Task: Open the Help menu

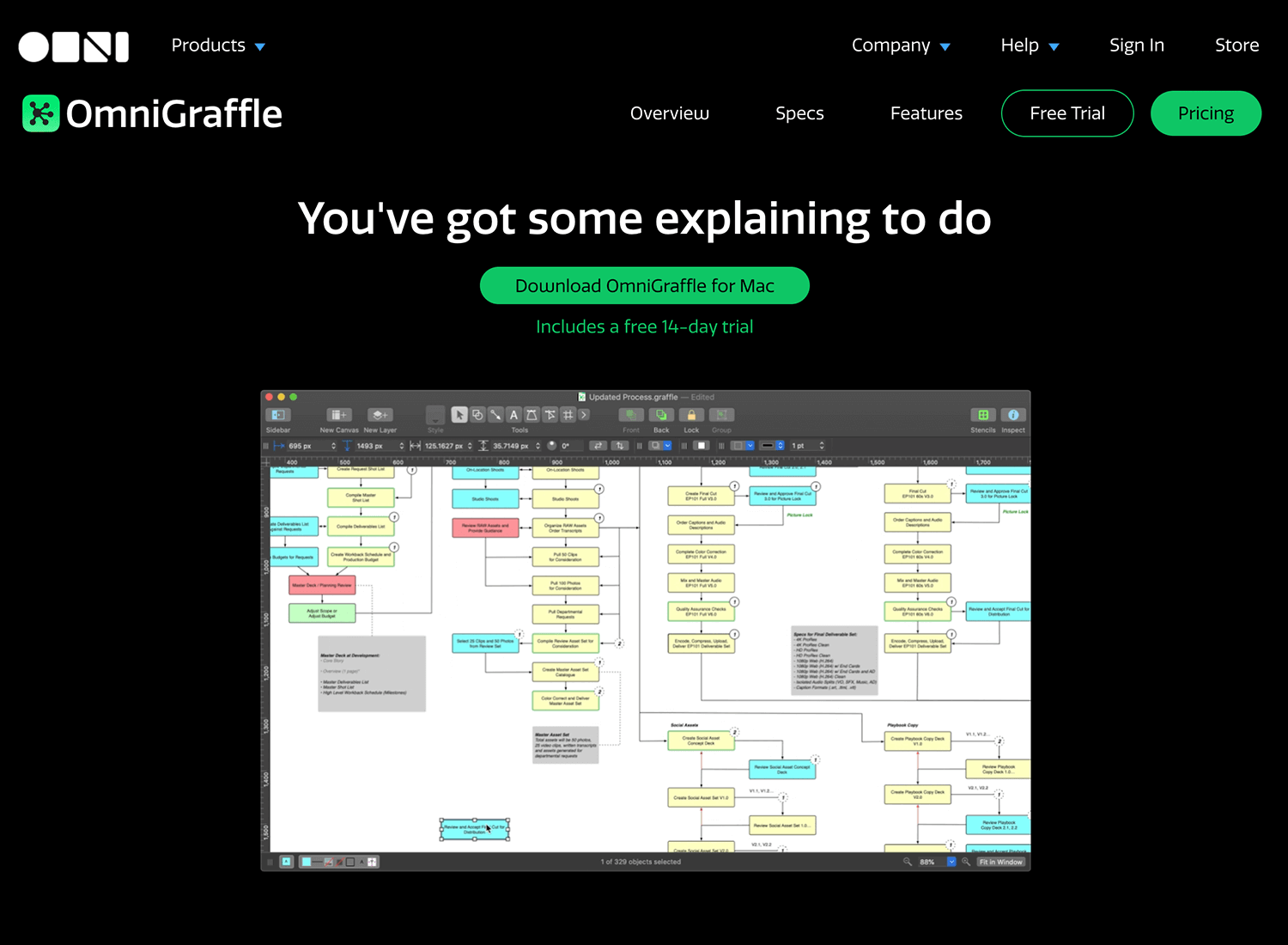Action: tap(1030, 46)
